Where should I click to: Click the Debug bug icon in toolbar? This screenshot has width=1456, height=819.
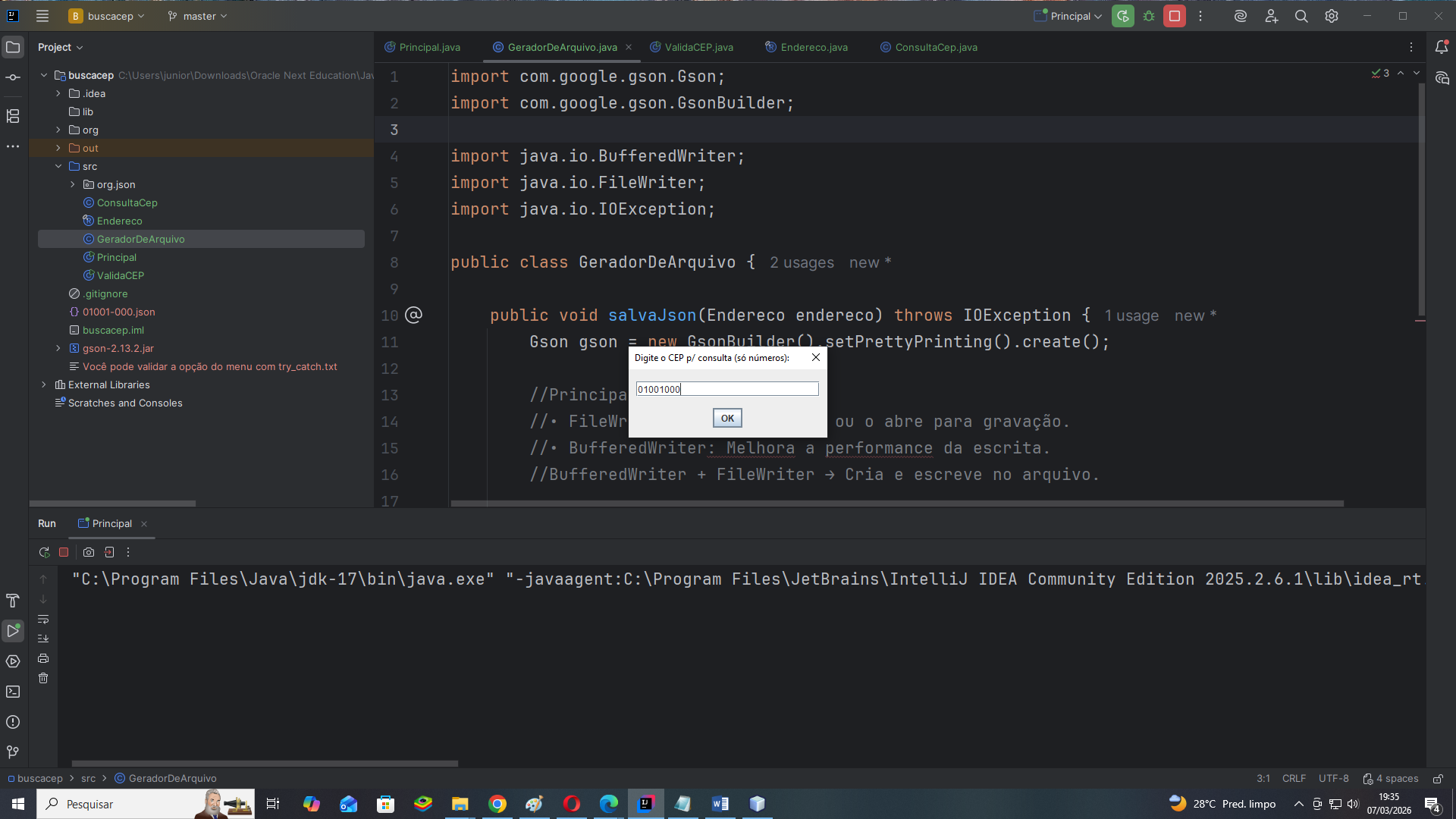(1149, 16)
